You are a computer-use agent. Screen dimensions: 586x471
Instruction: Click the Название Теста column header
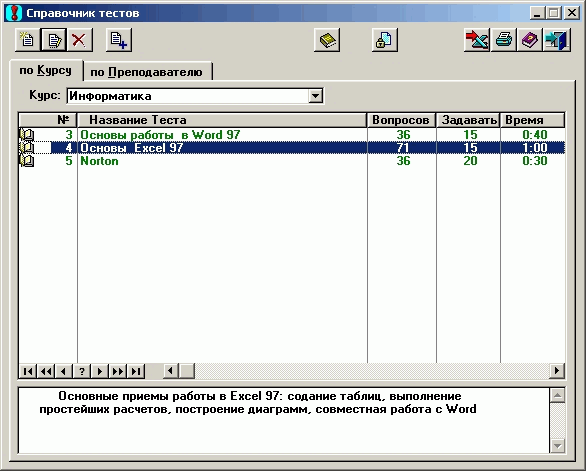coord(222,120)
